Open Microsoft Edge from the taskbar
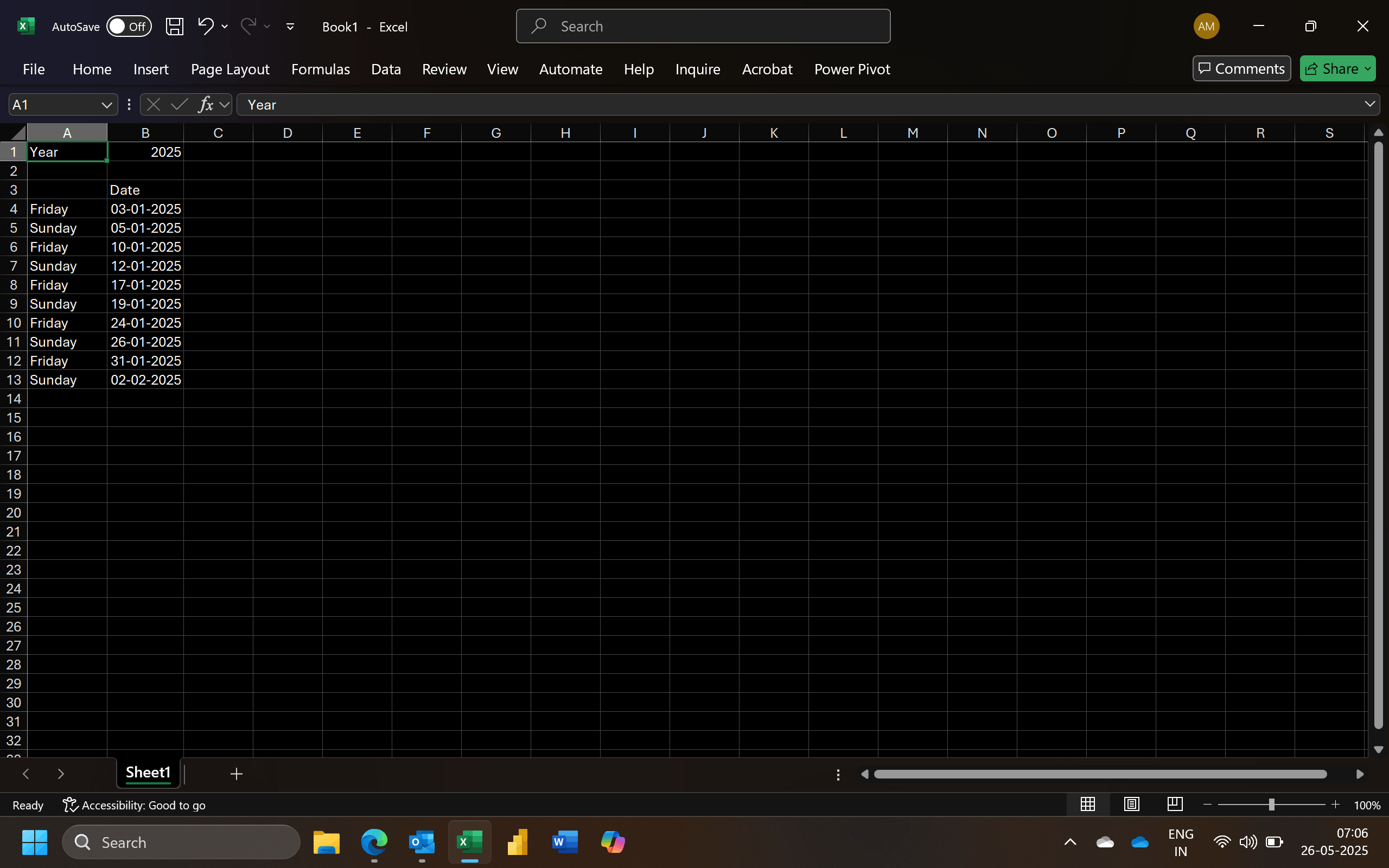 pos(374,842)
